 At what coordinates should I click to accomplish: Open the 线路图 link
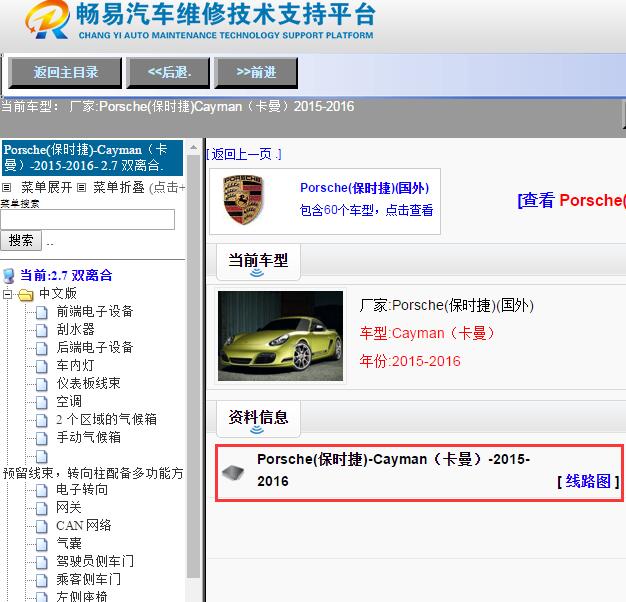[x=588, y=481]
